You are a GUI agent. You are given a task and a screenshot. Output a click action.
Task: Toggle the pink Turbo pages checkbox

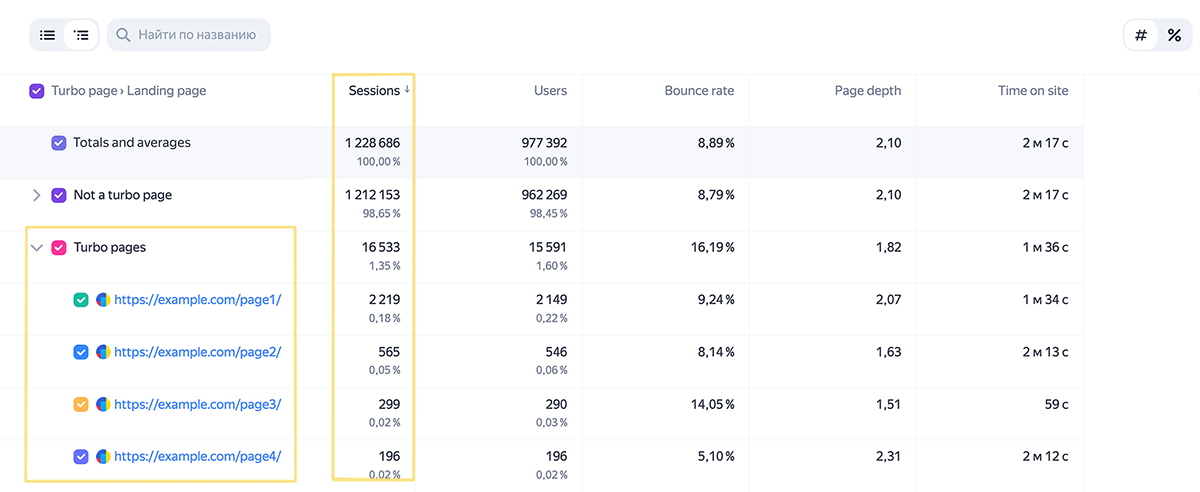[x=59, y=247]
